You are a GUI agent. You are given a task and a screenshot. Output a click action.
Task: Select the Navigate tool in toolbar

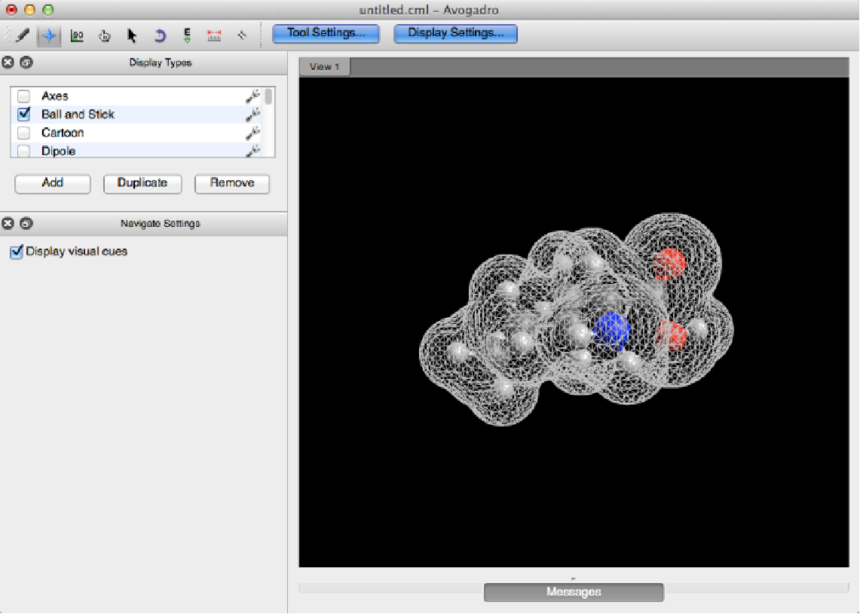[x=49, y=35]
